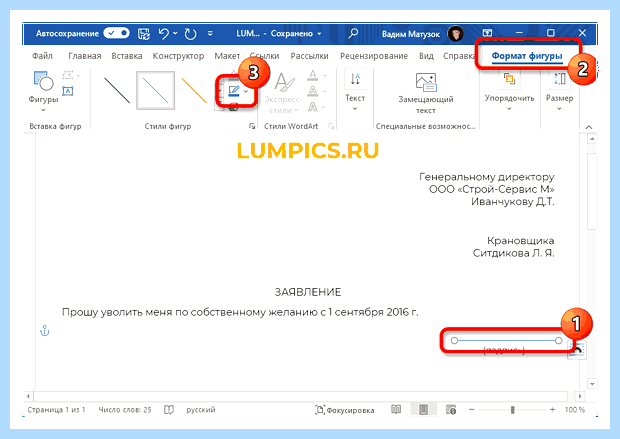Click the Замещающий текст button
Screen dimensions: 620x439
point(425,93)
